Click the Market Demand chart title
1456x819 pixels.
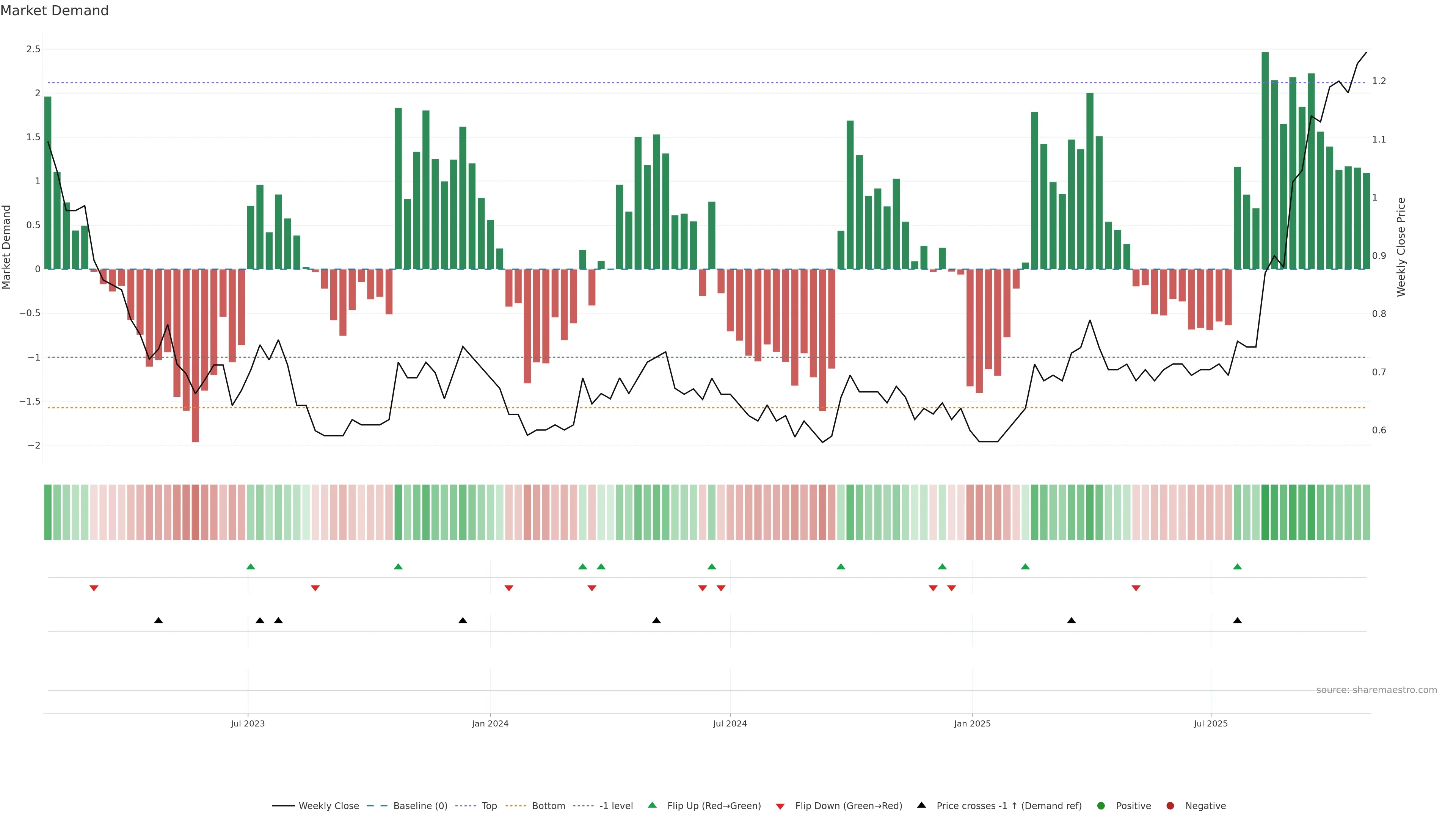[x=54, y=11]
